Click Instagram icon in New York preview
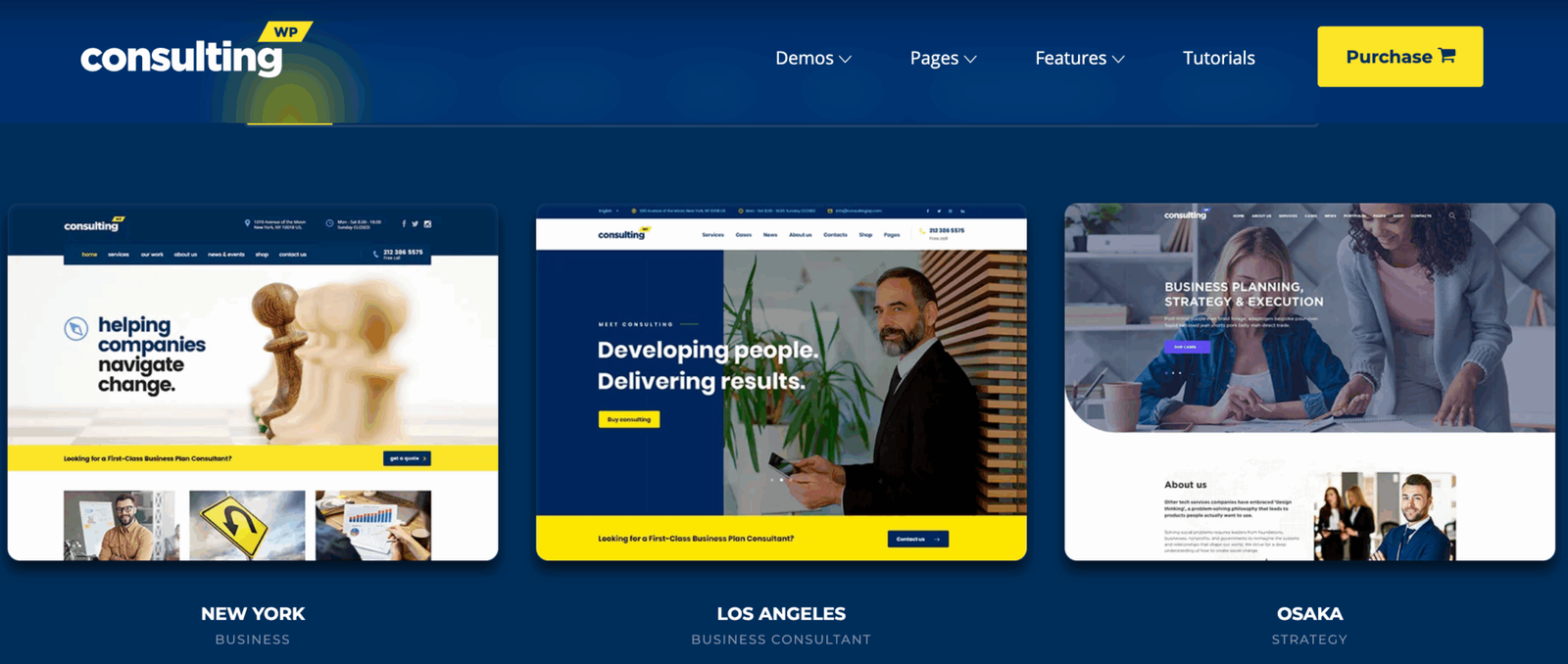Viewport: 1568px width, 664px height. (427, 224)
